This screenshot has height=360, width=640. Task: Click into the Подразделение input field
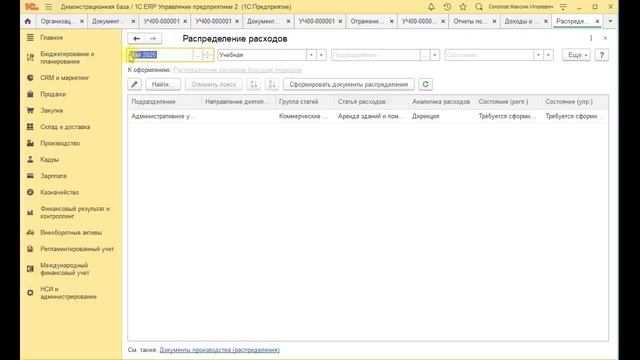(x=376, y=55)
